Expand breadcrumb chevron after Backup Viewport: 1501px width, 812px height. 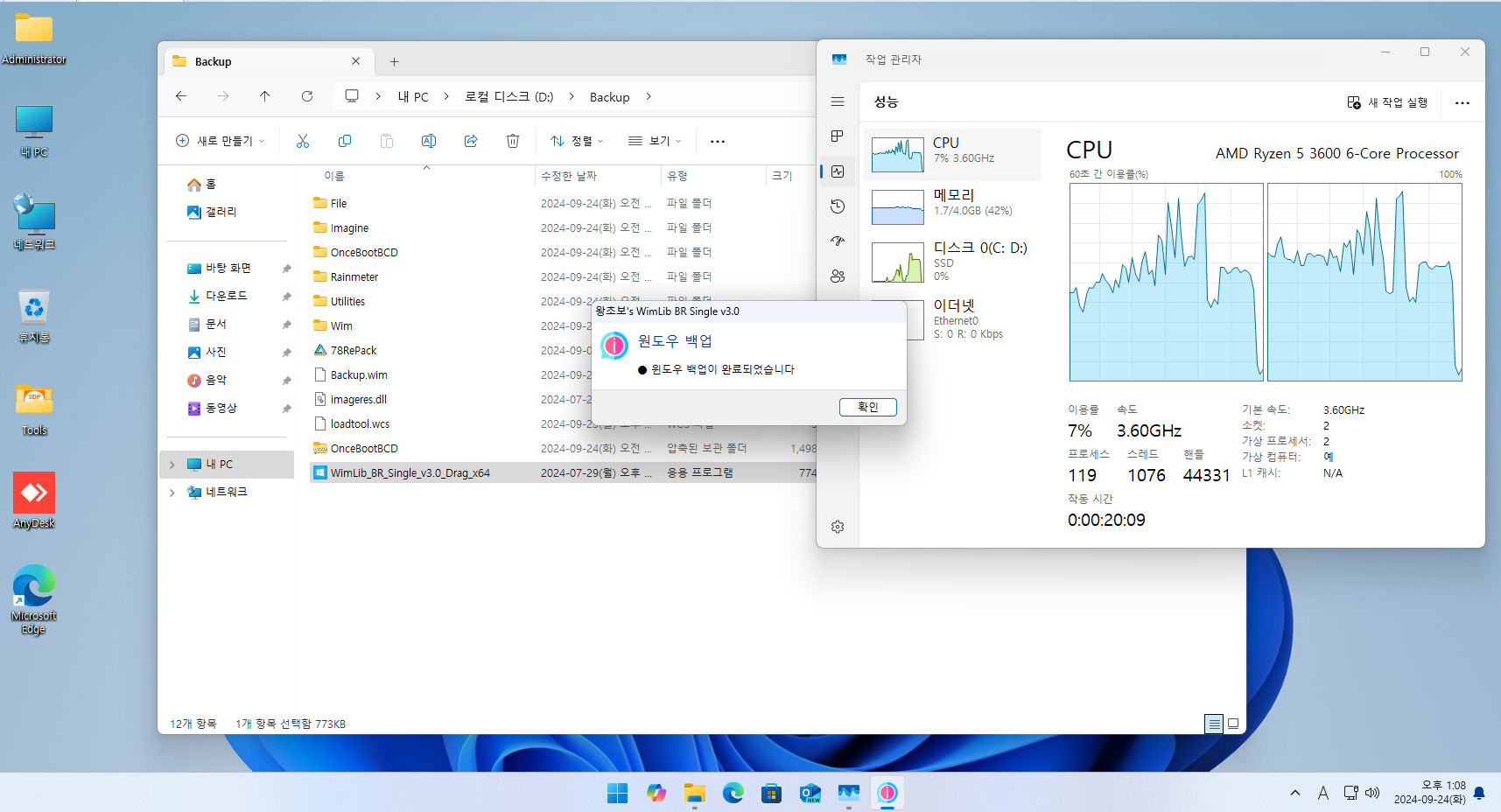tap(649, 96)
